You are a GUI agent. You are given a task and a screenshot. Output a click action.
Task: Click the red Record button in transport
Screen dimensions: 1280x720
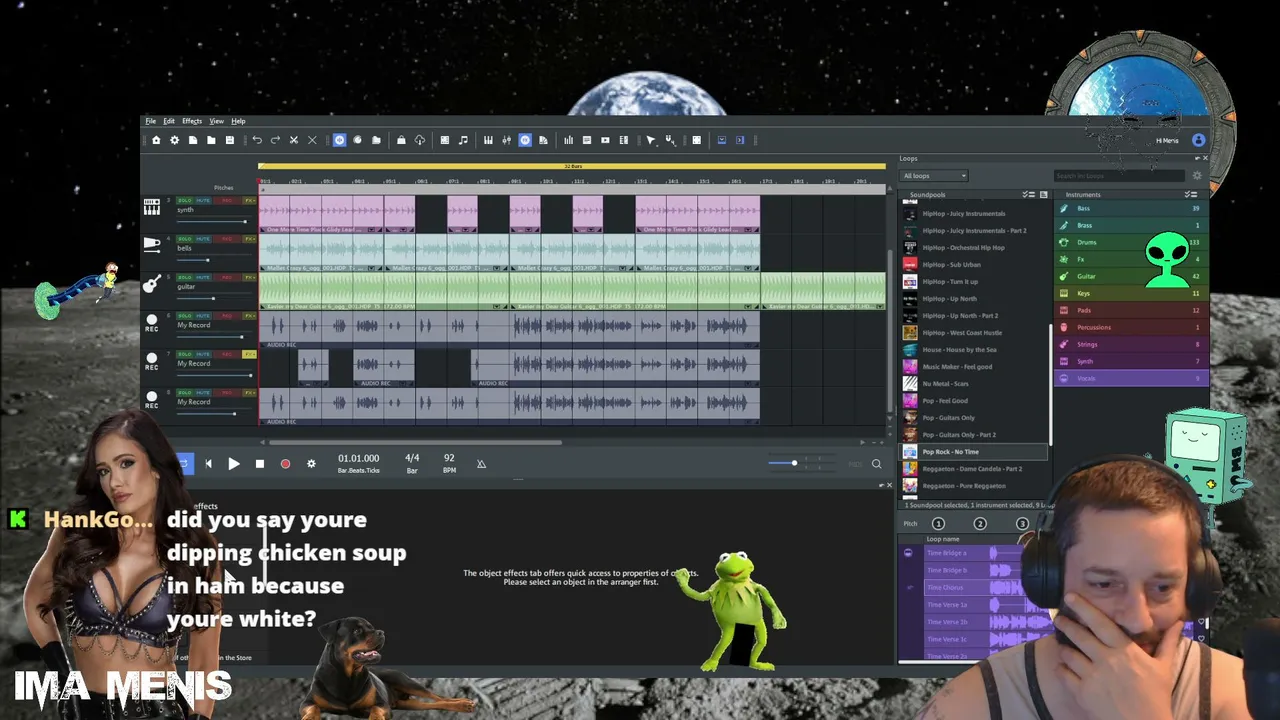tap(285, 464)
